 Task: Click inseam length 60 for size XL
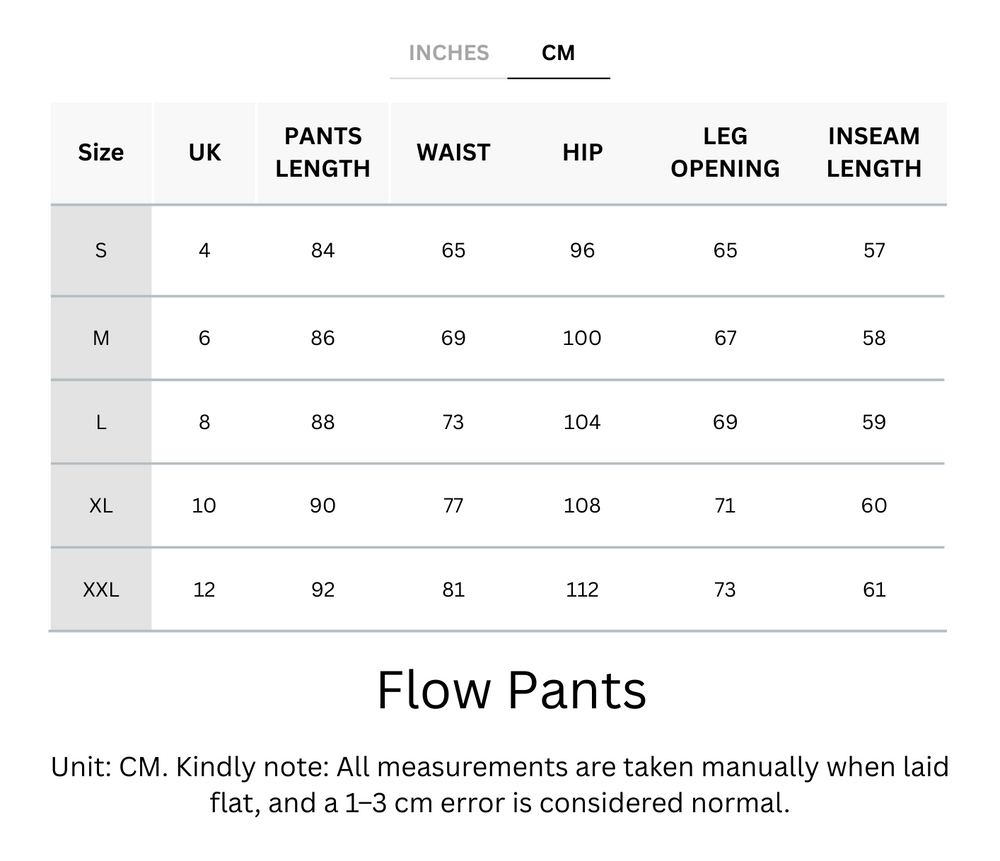pos(874,506)
